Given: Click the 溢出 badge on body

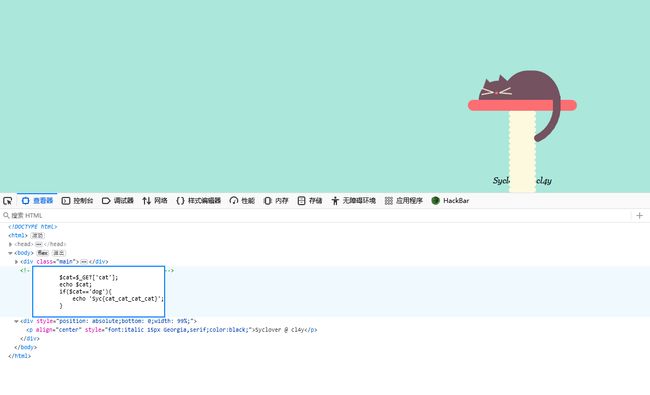Looking at the screenshot, I should 58,253.
